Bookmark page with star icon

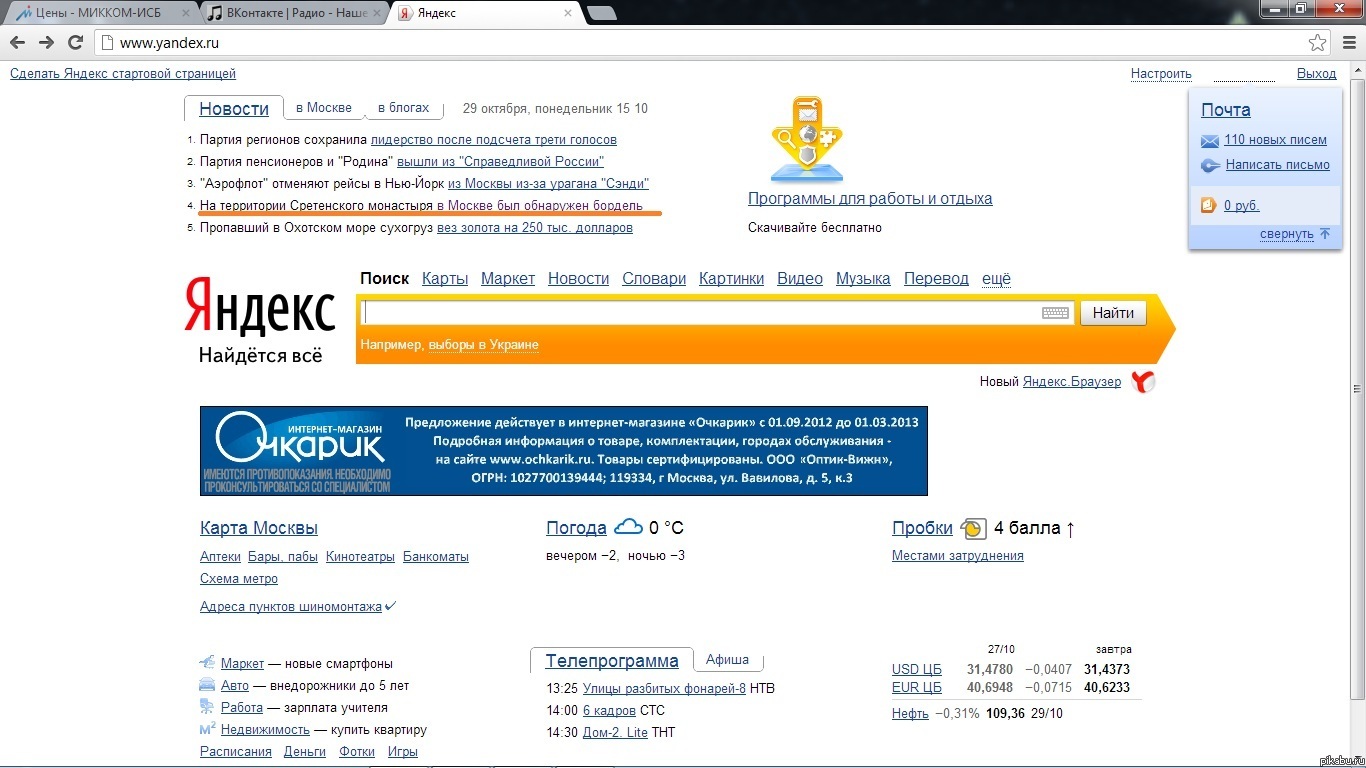point(1318,43)
